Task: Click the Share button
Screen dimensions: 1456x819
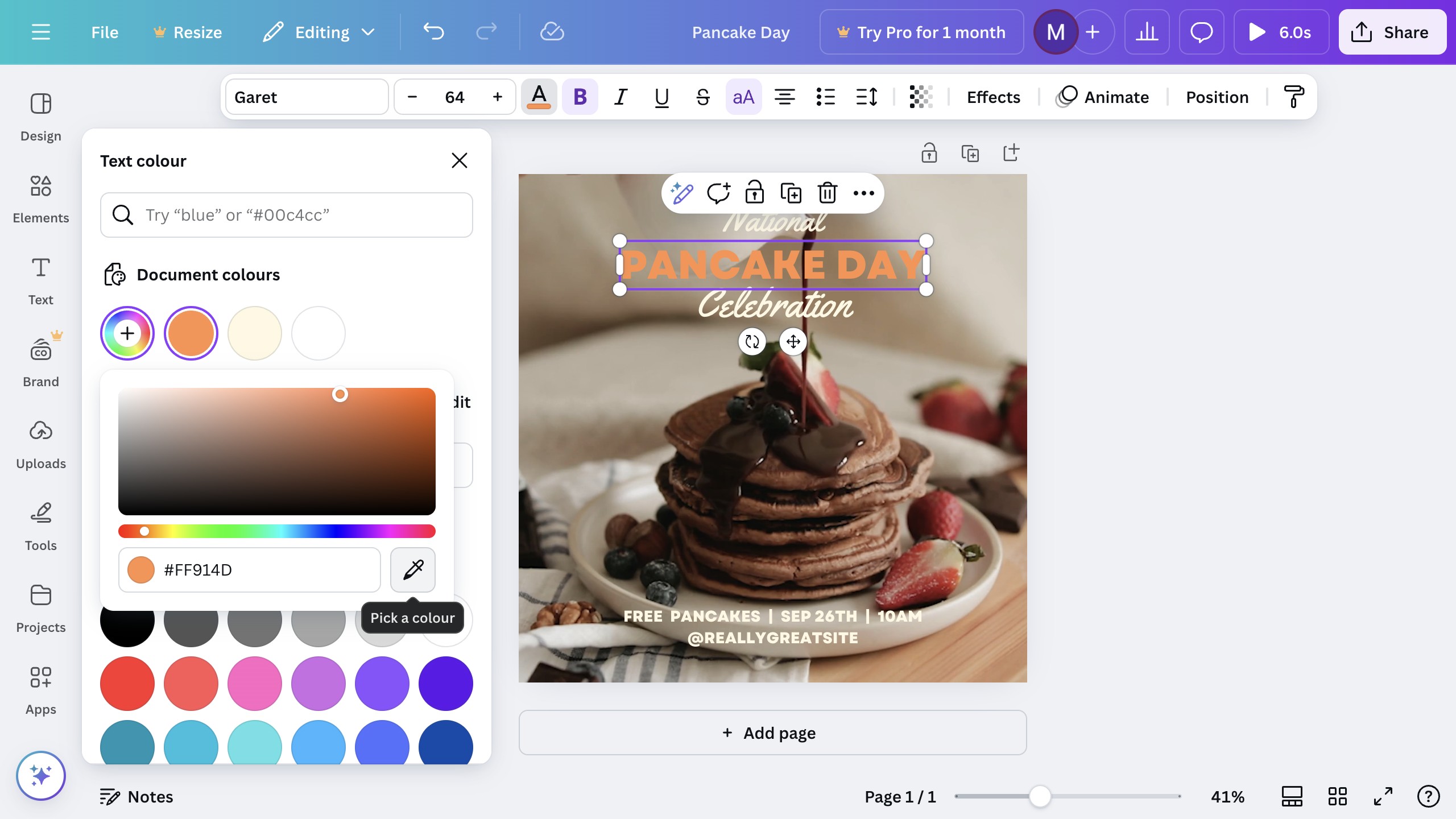Action: pyautogui.click(x=1392, y=32)
